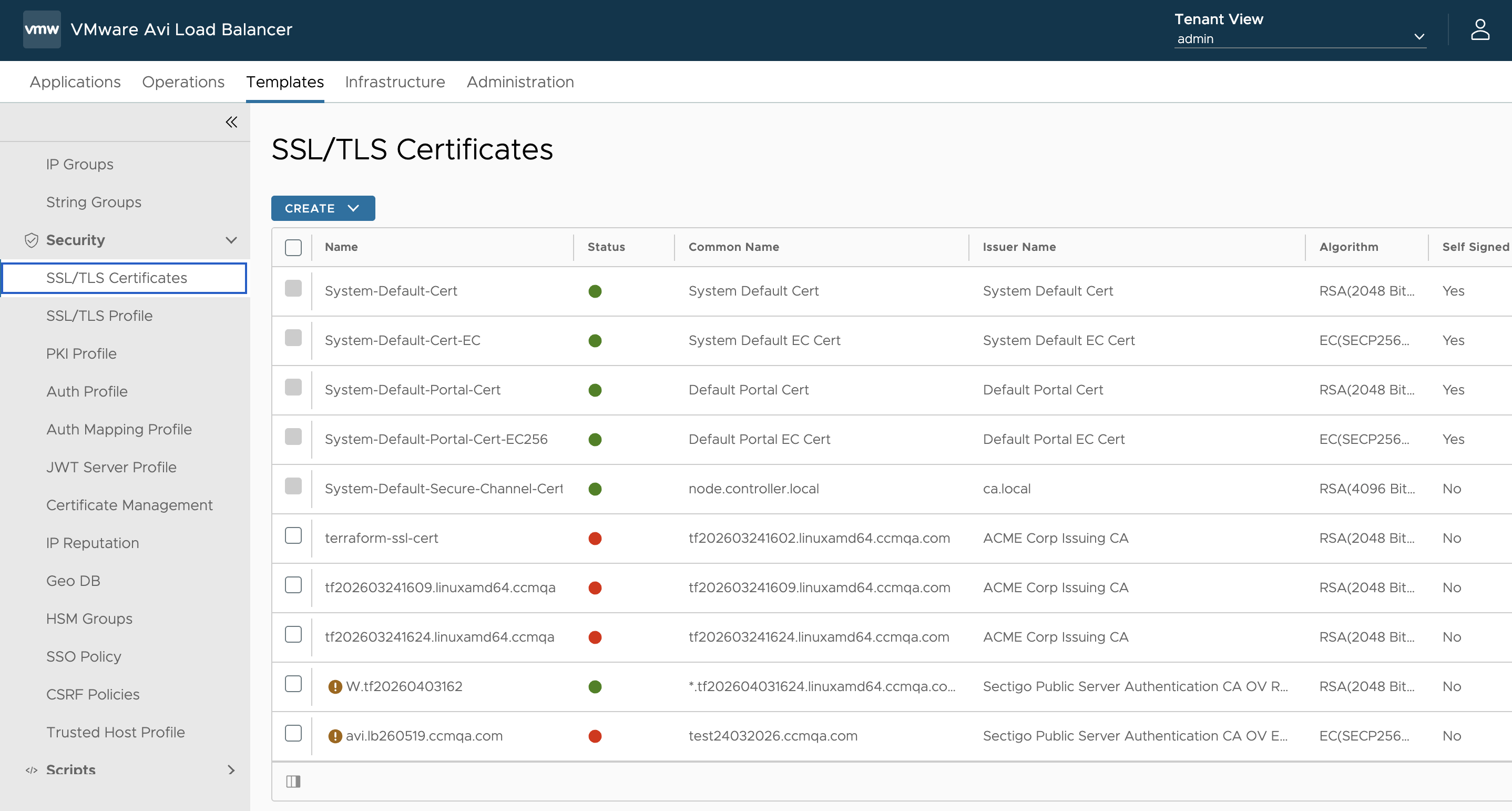
Task: Click green status dot of W.tf20260403162
Action: pos(595,686)
